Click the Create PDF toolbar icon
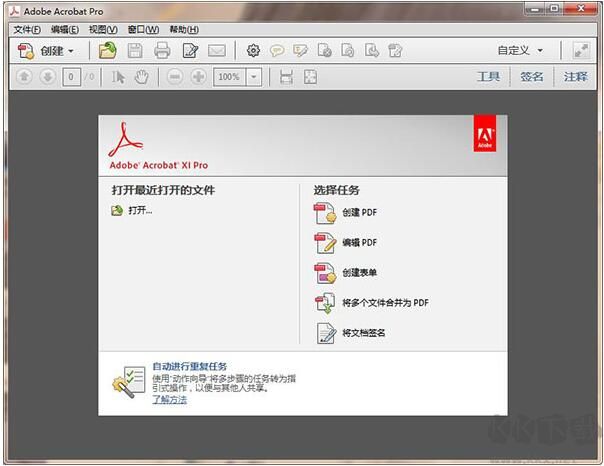Image resolution: width=604 pixels, height=466 pixels. pos(26,51)
